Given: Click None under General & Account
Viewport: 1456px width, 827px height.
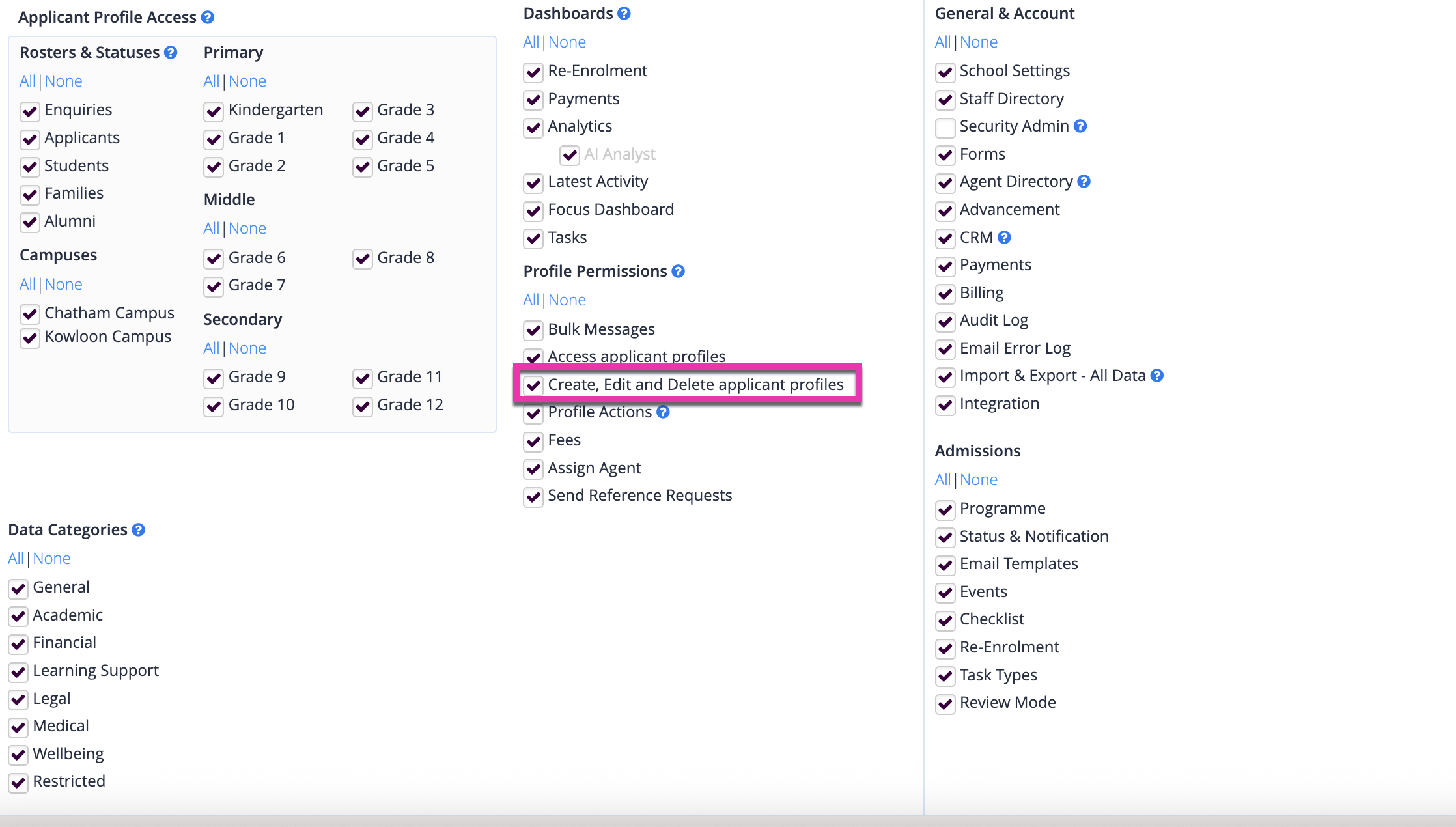Looking at the screenshot, I should 979,42.
